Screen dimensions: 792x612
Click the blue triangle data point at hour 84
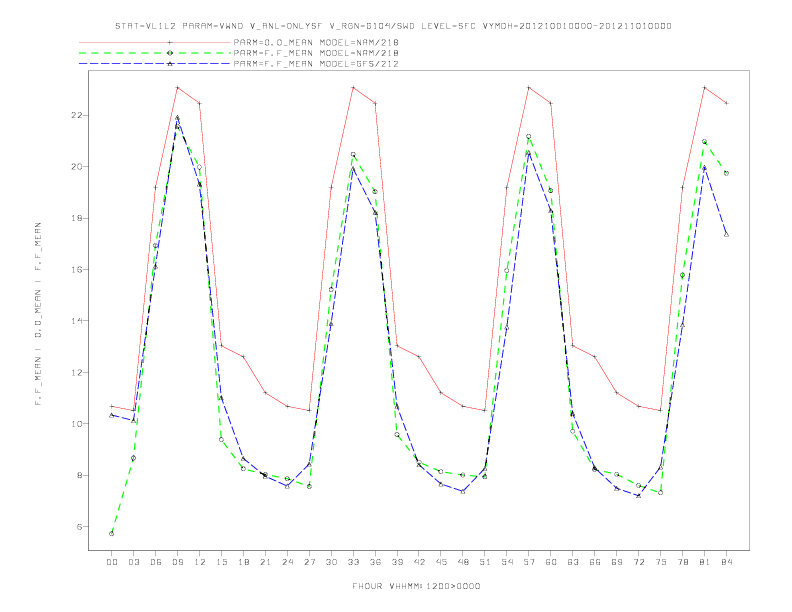726,234
